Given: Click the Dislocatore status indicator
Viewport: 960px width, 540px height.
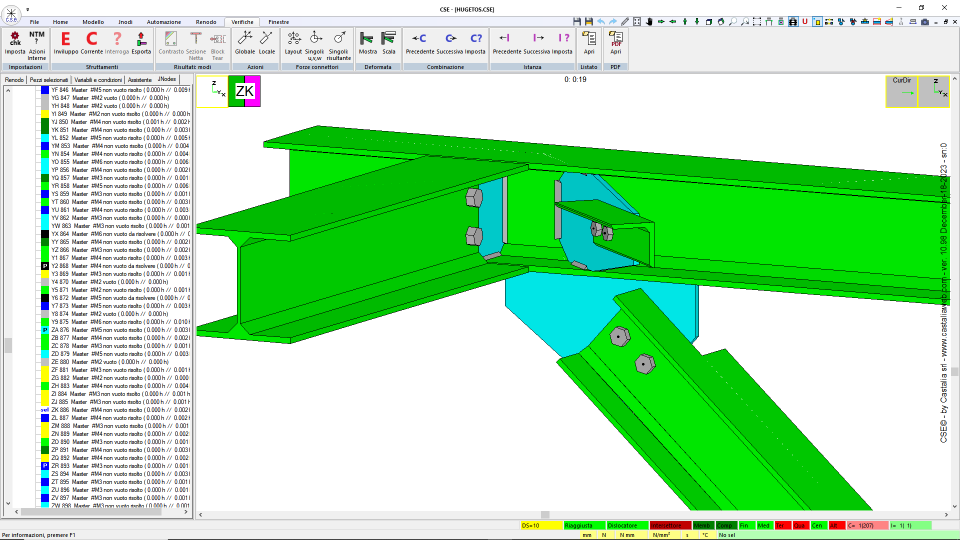Looking at the screenshot, I should (628, 525).
